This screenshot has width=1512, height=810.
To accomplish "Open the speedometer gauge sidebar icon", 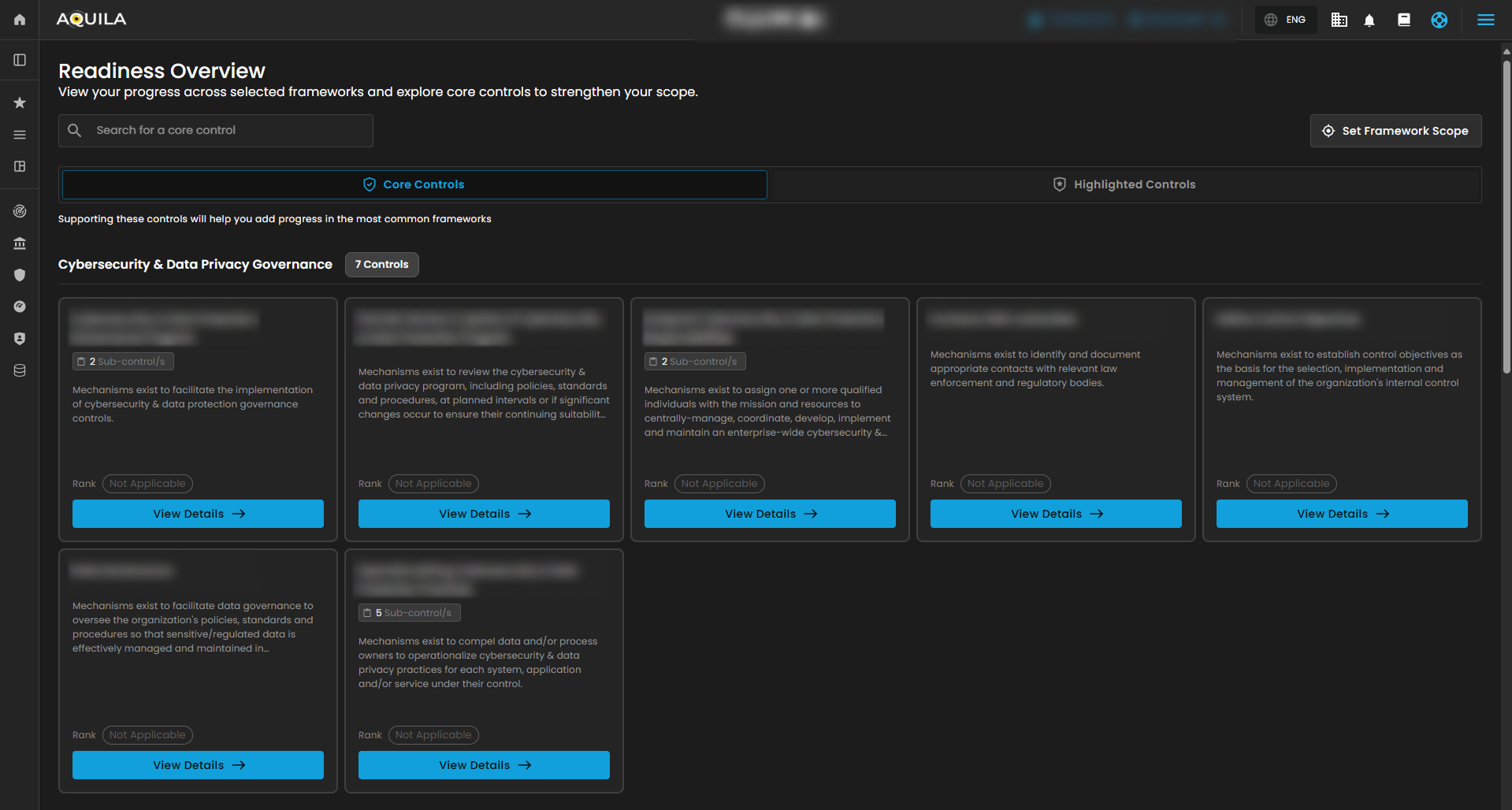I will point(20,307).
